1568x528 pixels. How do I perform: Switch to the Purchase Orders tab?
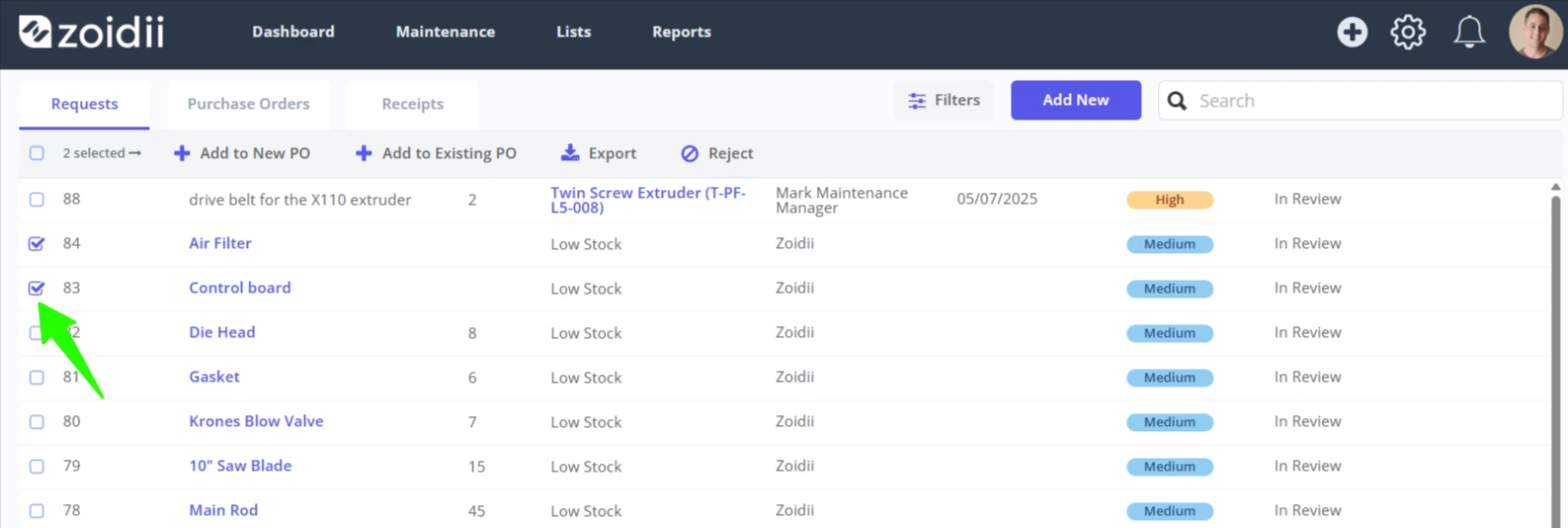coord(248,104)
